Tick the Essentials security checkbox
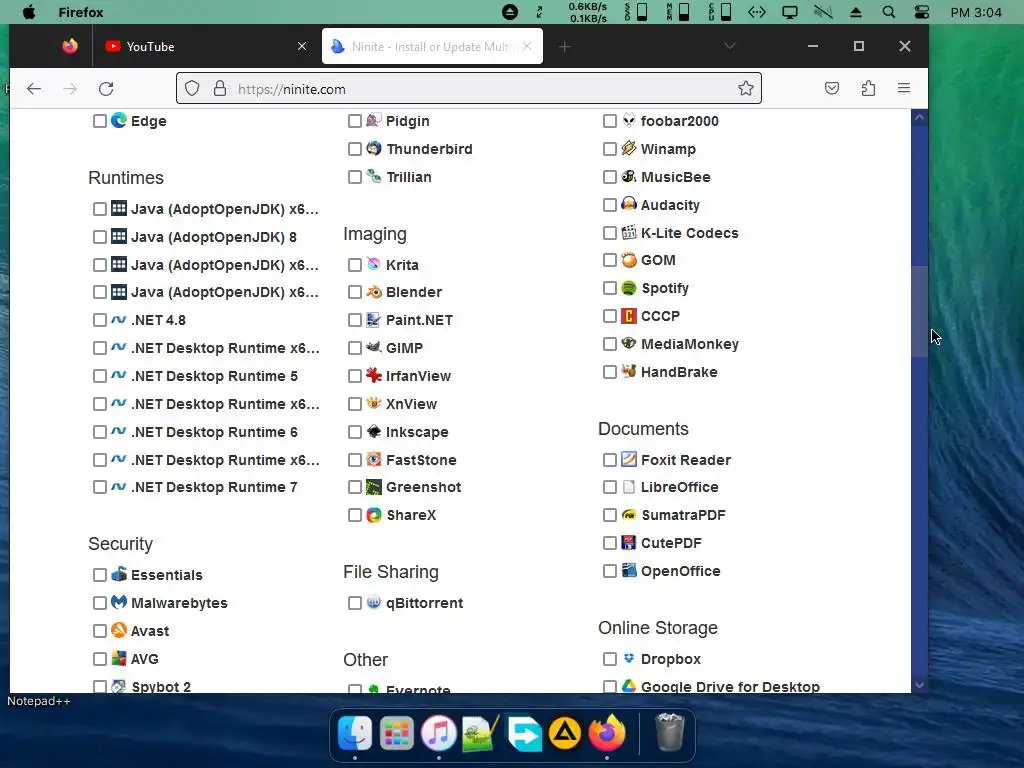Screen dimensions: 1024x768 (99, 575)
